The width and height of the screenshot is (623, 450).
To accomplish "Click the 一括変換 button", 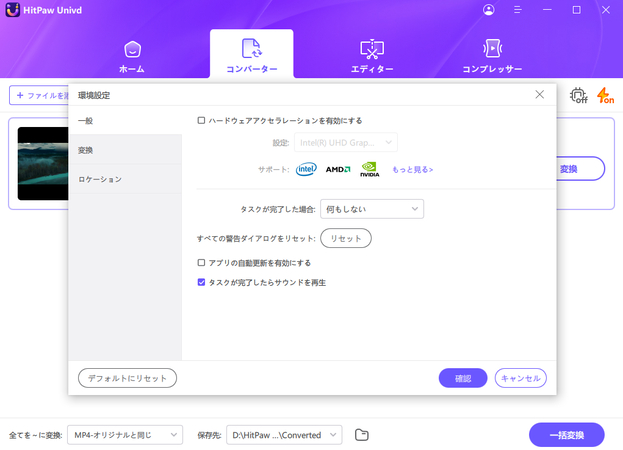I will (567, 435).
